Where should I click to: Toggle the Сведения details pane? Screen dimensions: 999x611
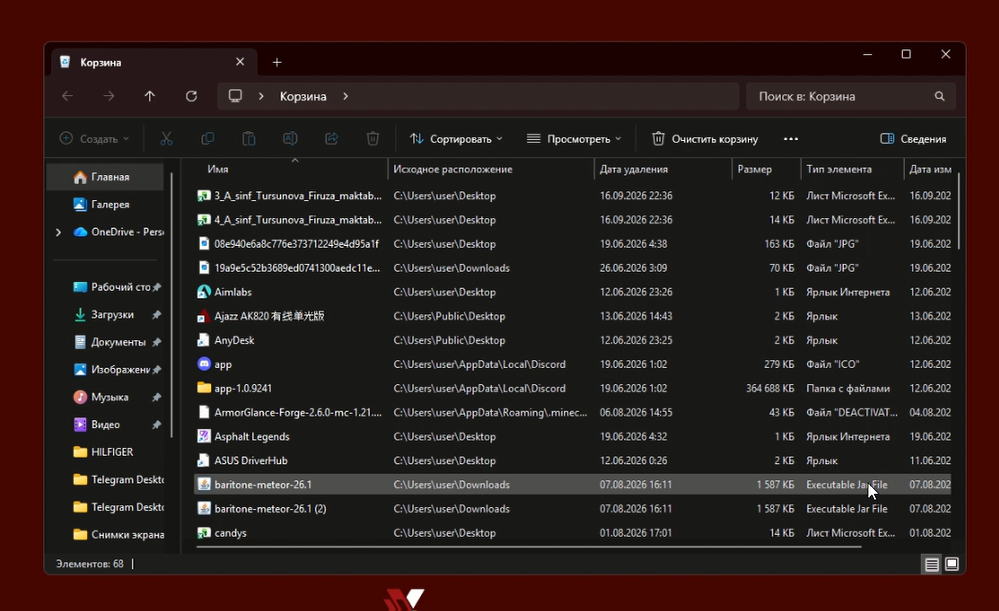pos(913,138)
